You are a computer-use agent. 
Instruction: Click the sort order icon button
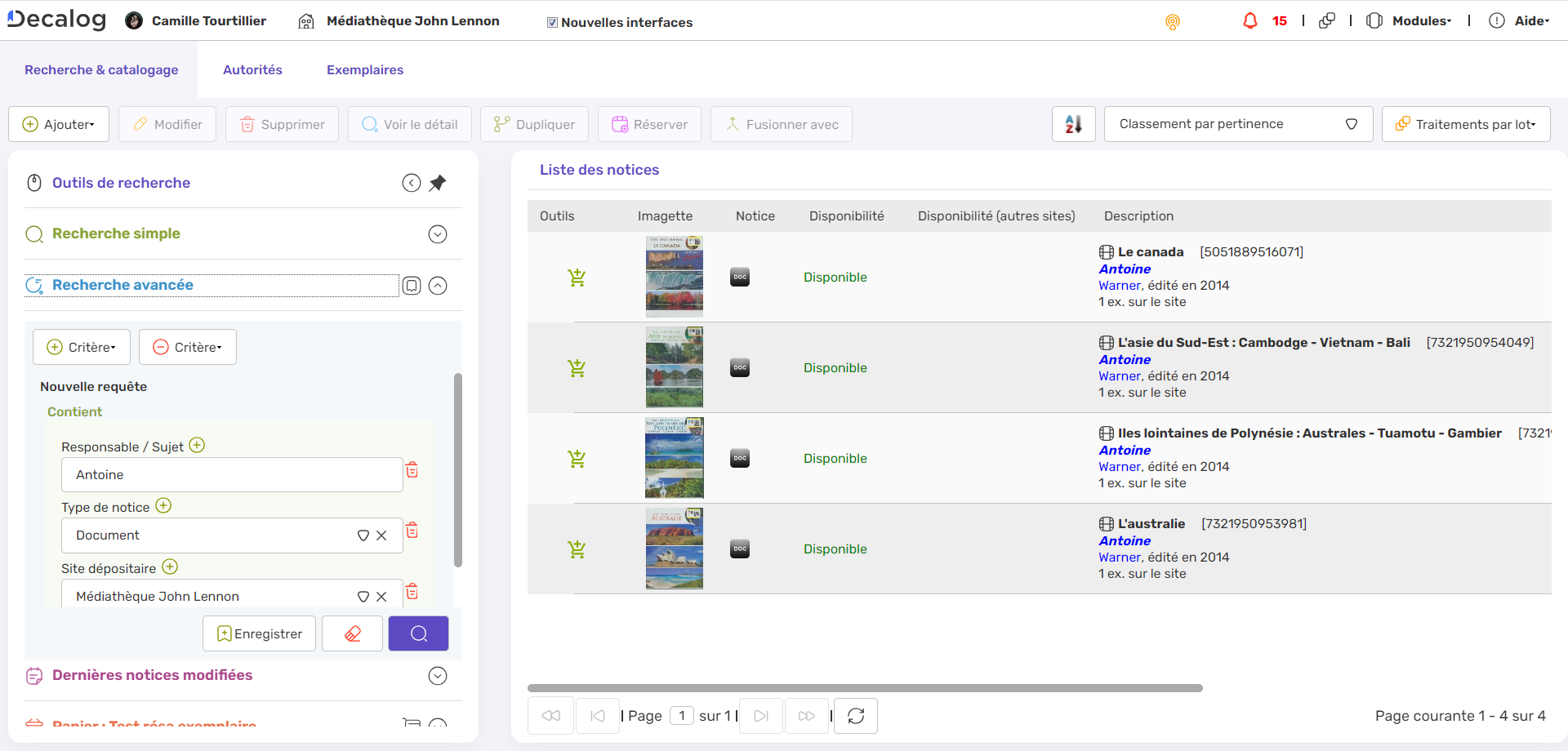pos(1073,124)
